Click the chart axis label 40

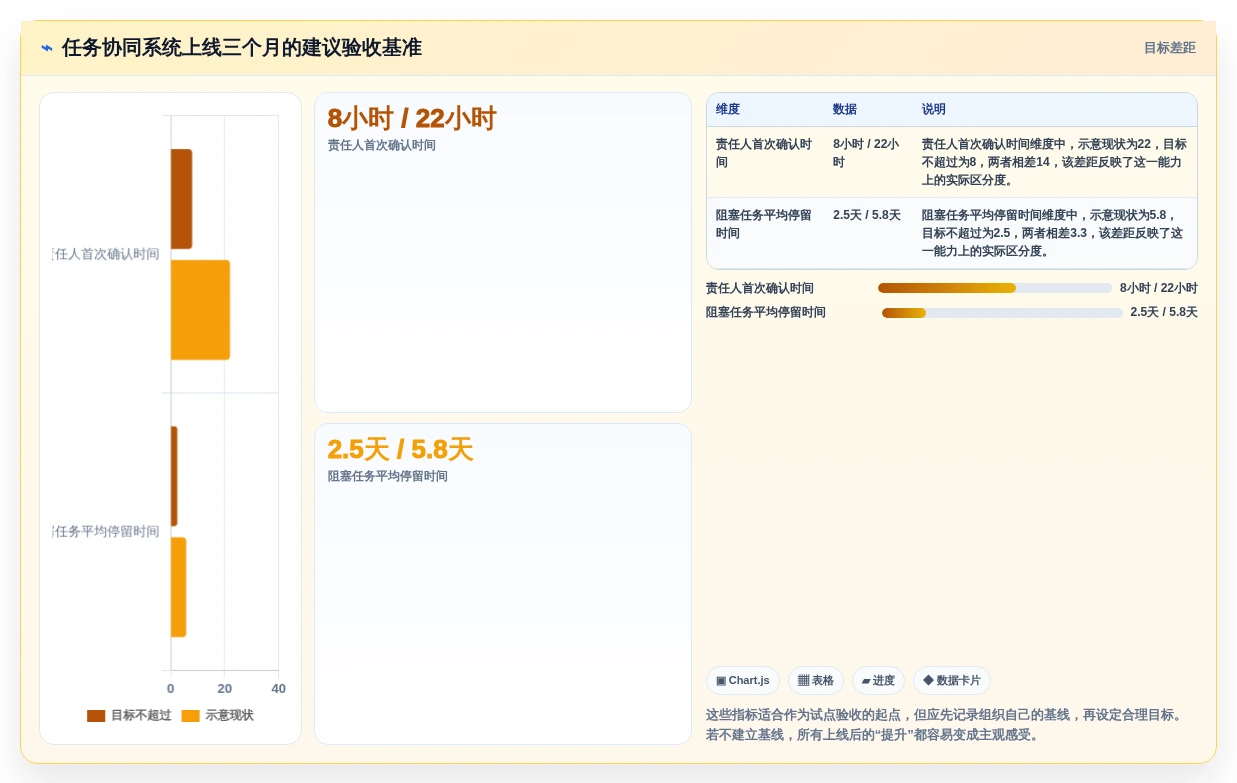[279, 688]
